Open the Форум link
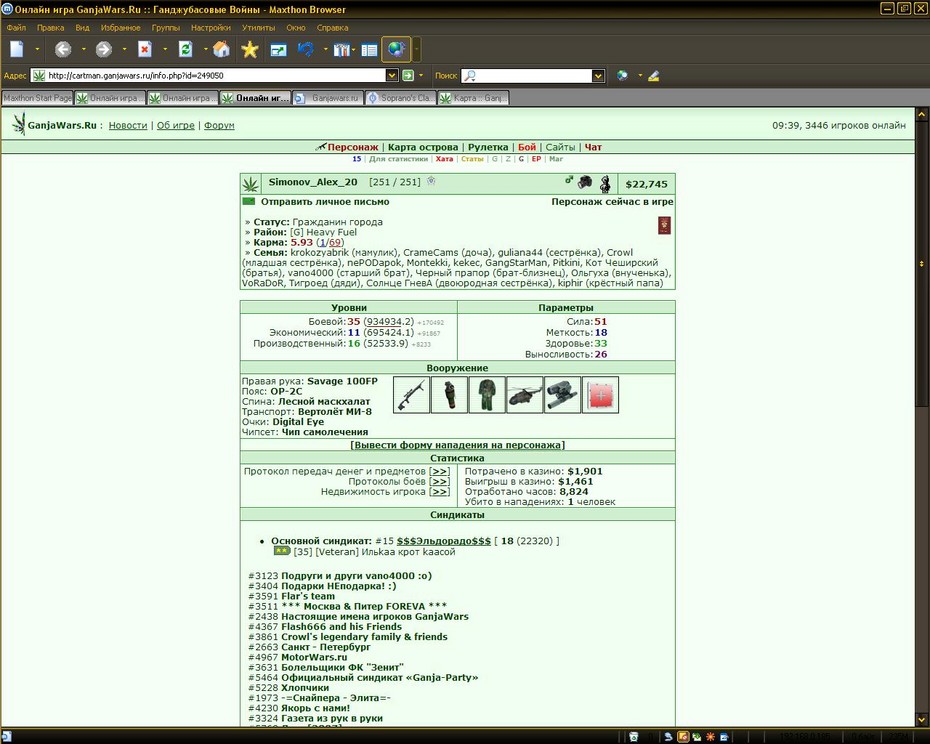The image size is (930, 744). [219, 125]
